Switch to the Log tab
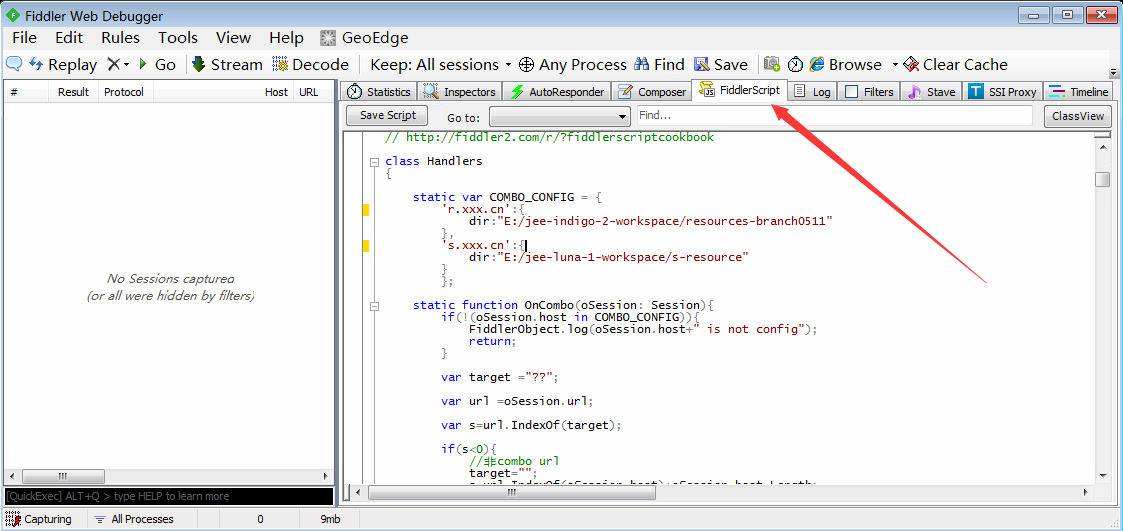 click(x=812, y=92)
